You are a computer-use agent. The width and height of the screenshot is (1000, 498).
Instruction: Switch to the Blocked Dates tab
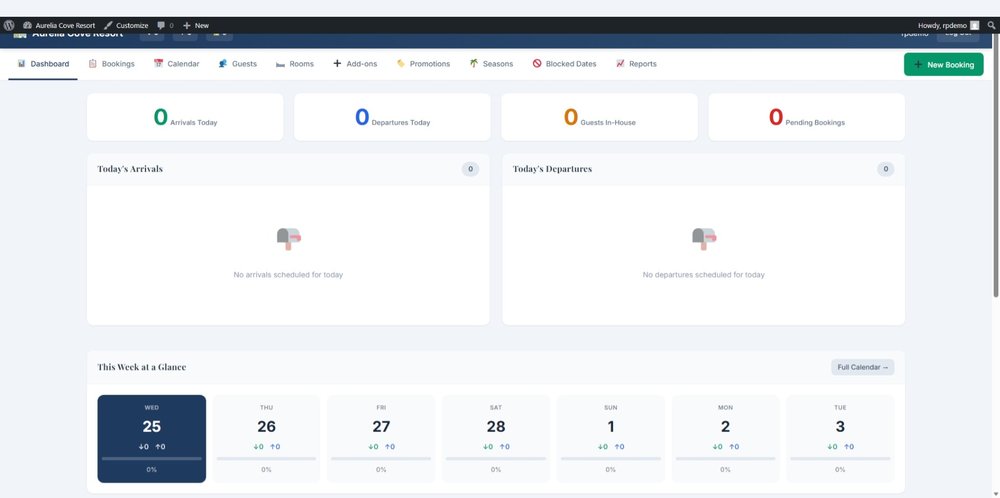pos(564,64)
